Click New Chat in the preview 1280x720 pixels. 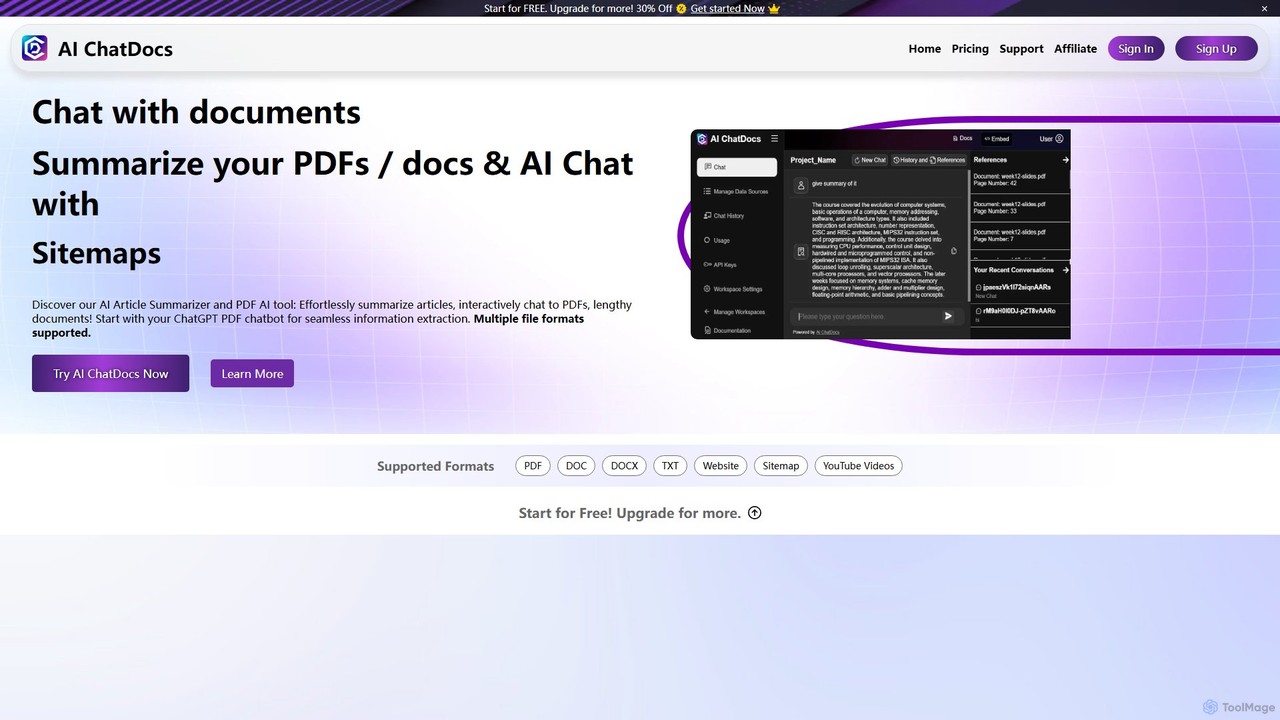click(x=870, y=160)
